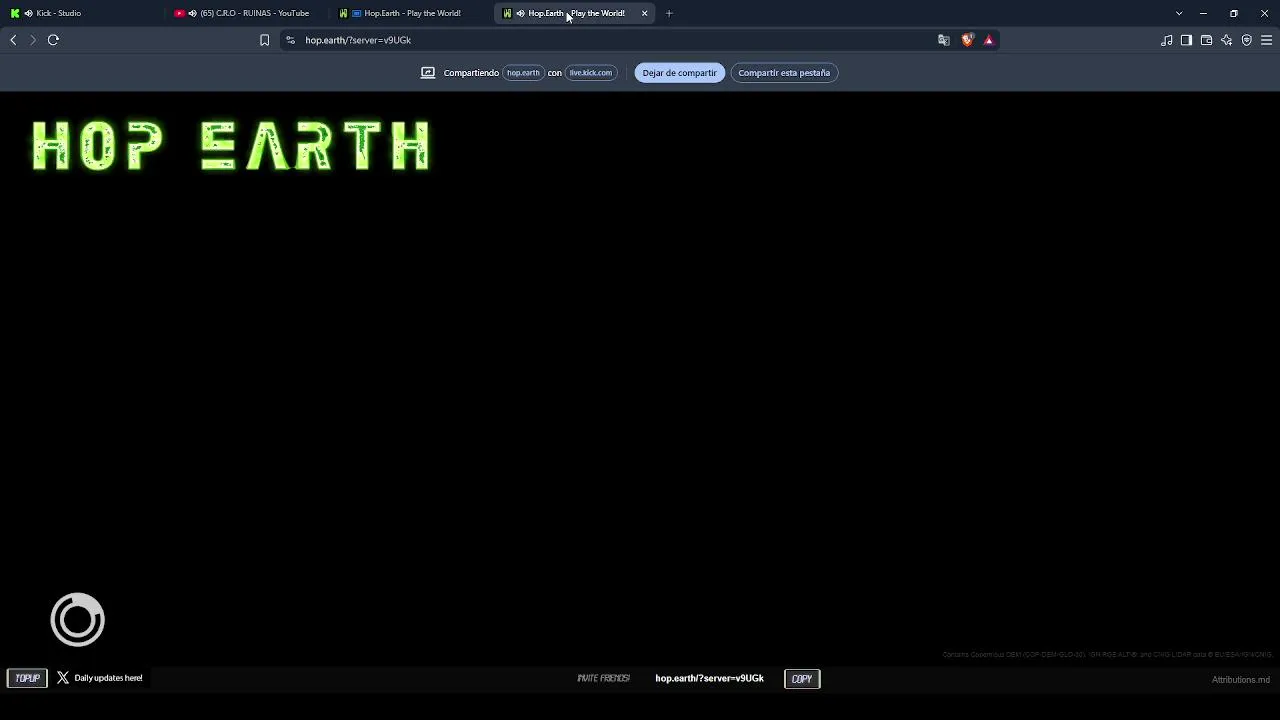Mute audio on YouTube RUINAS tab
This screenshot has width=1280, height=720.
coord(192,13)
